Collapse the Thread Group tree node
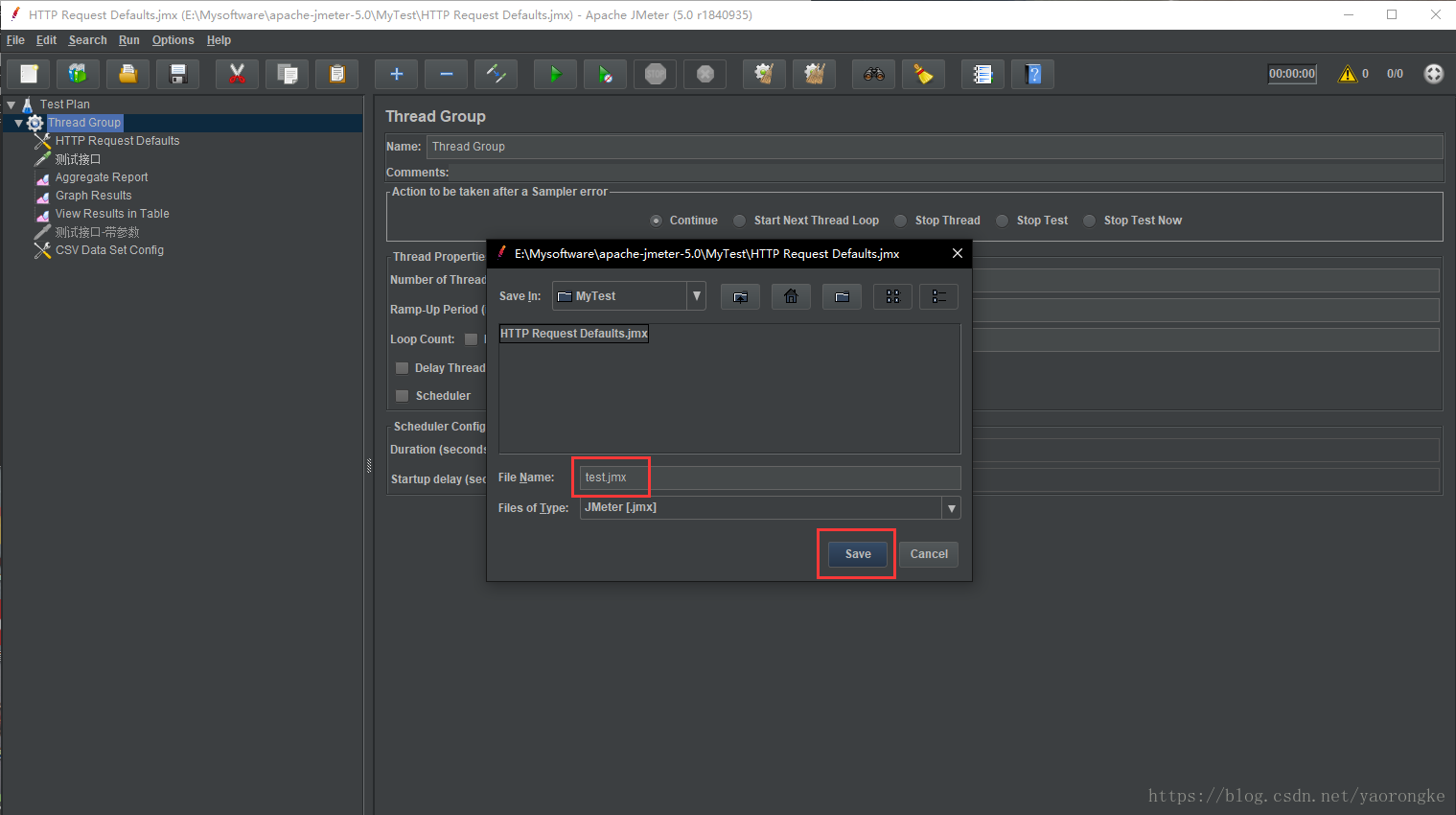1456x815 pixels. click(18, 123)
